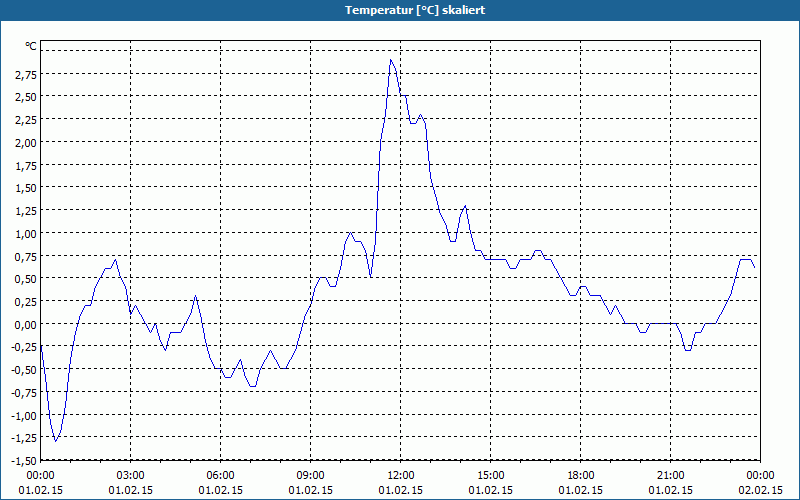
Task: Click the 1,00 y-axis label
Action: click(x=27, y=234)
